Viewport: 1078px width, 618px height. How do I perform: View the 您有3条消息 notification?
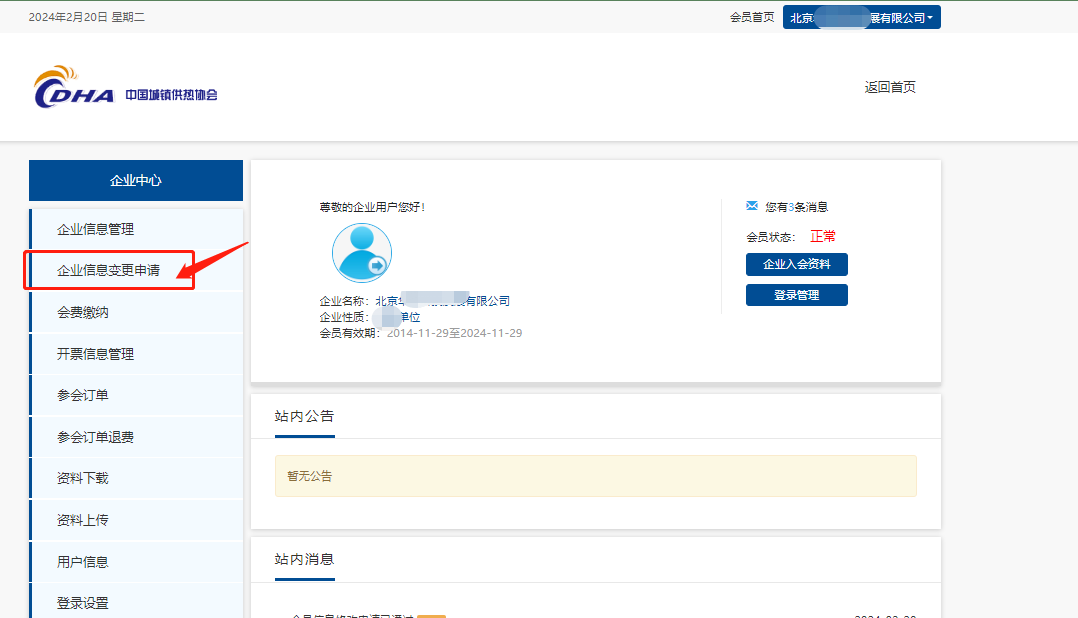(796, 207)
